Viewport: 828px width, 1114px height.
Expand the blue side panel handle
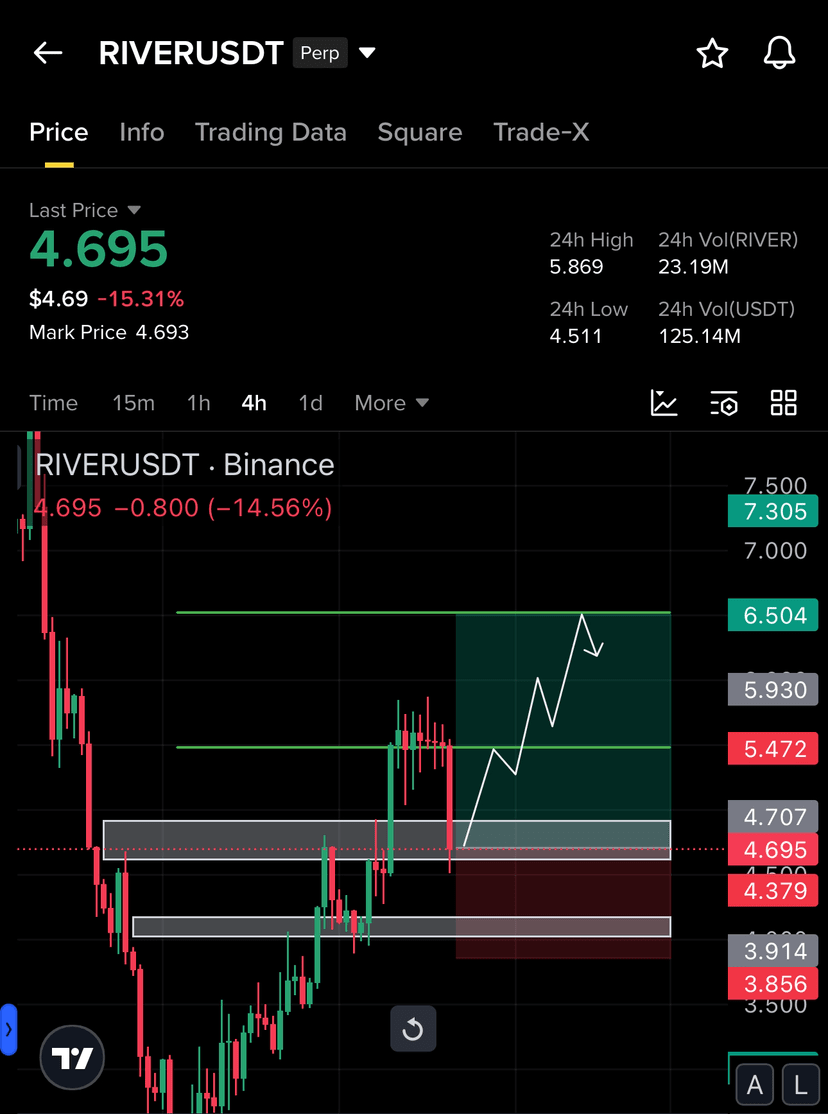tap(8, 1029)
